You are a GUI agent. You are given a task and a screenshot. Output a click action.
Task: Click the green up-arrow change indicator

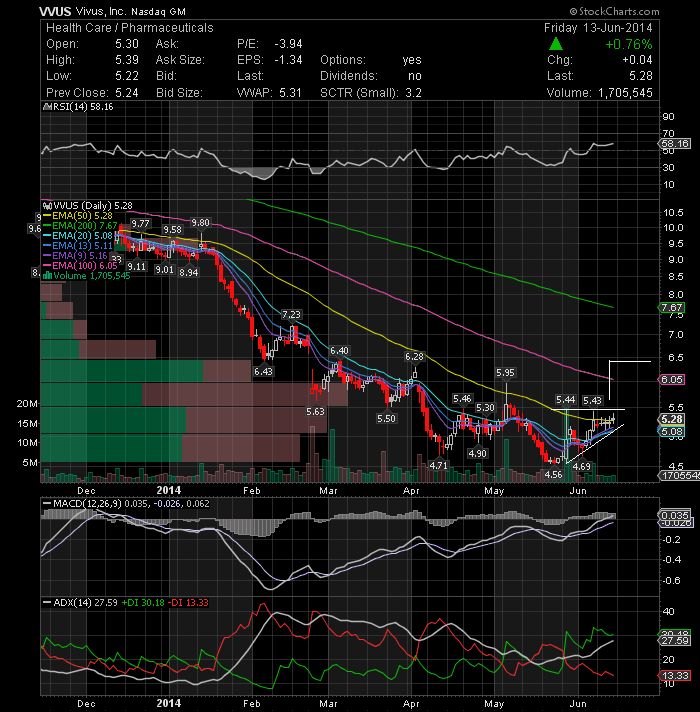556,44
